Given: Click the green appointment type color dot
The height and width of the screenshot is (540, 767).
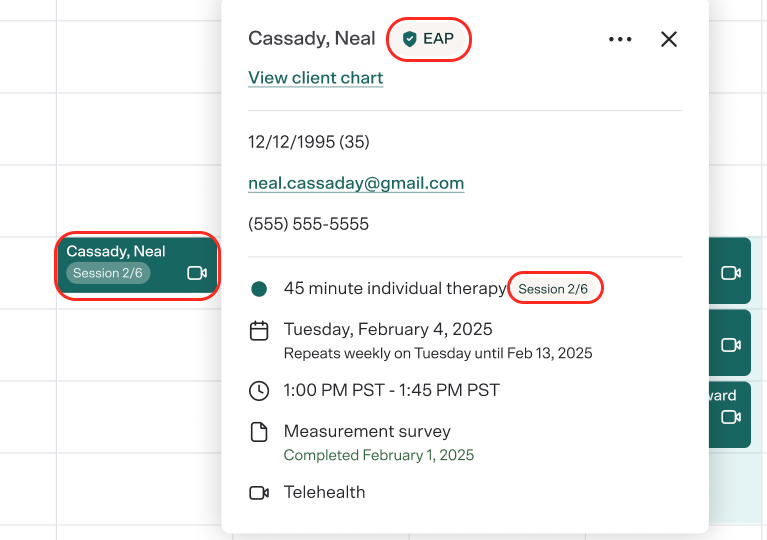Looking at the screenshot, I should (259, 289).
